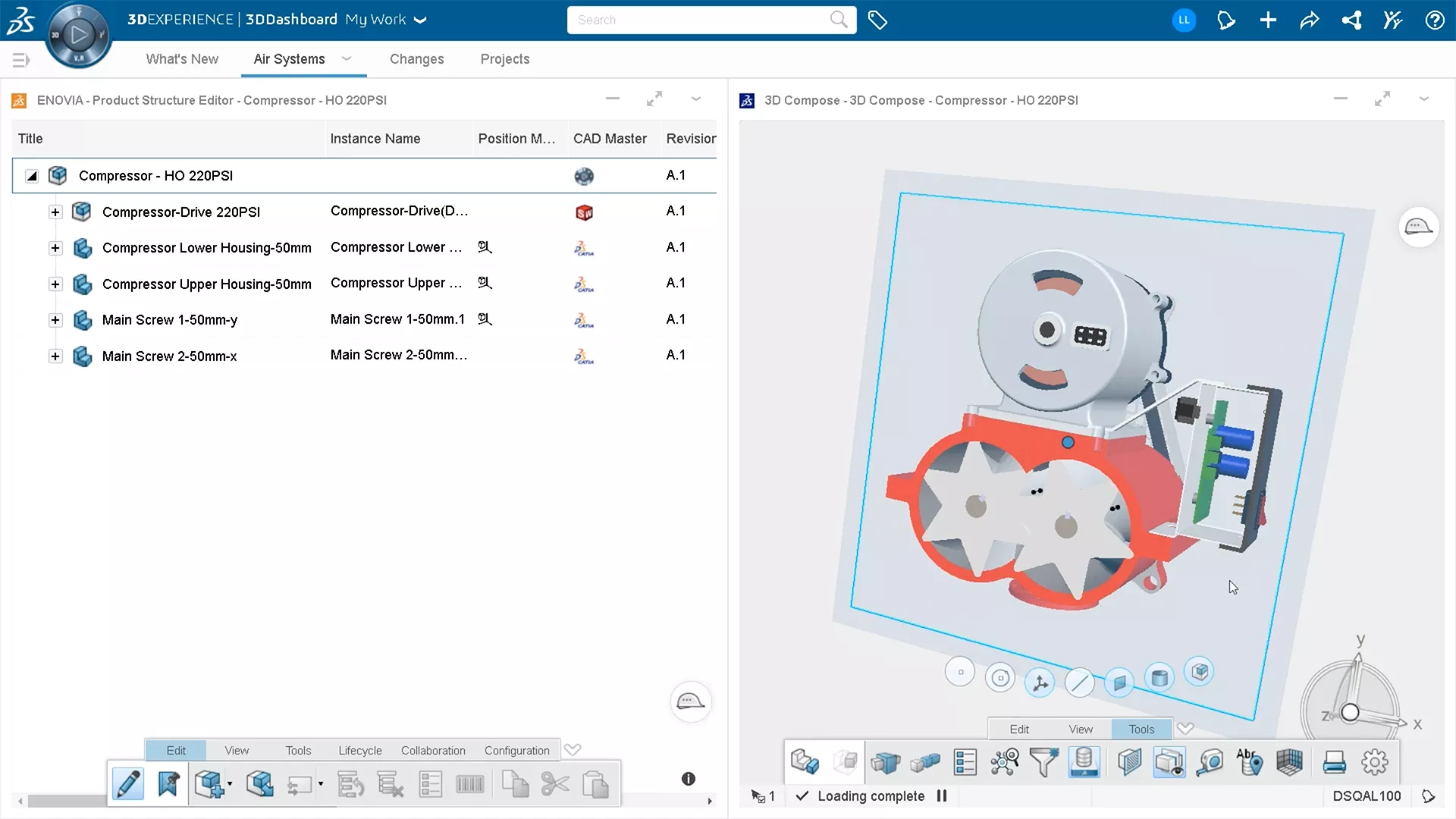Viewport: 1456px width, 819px height.
Task: Open the 3D Compose widget menu chevron
Action: [x=1424, y=99]
